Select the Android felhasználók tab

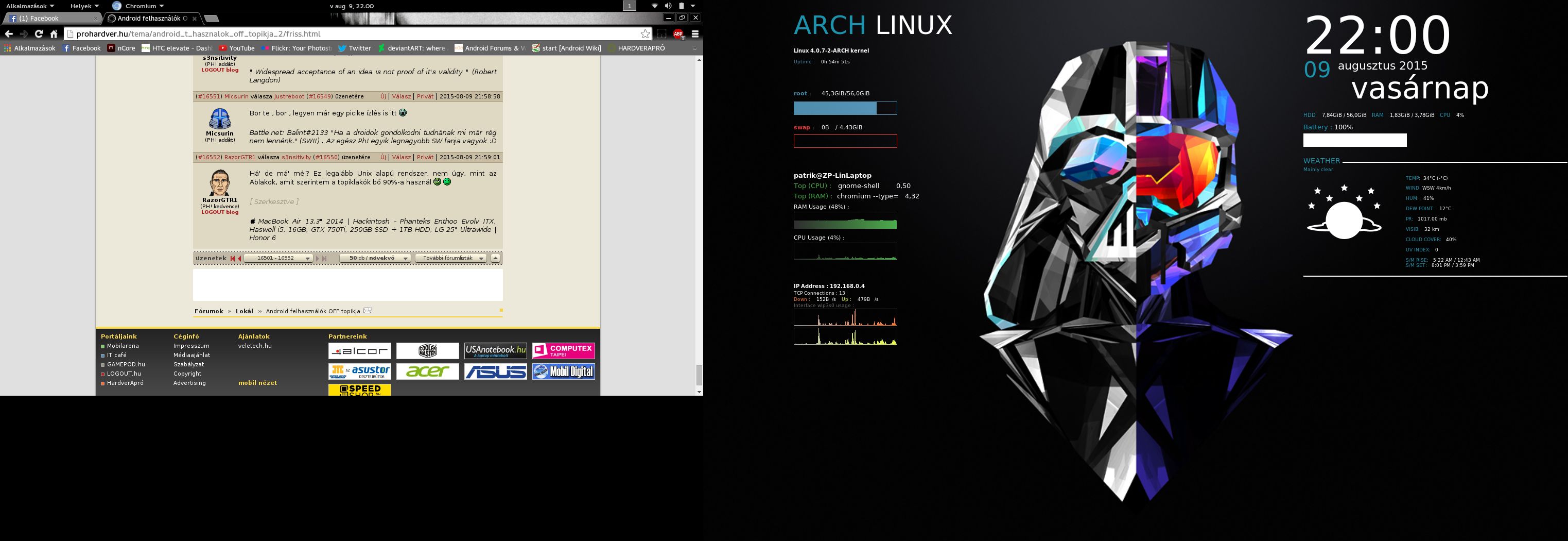(x=151, y=19)
